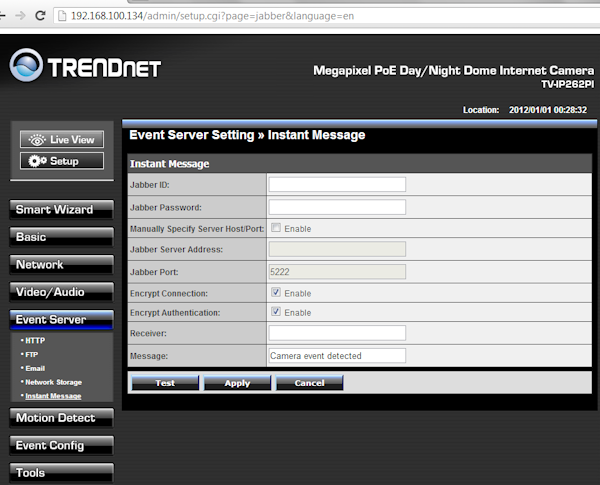
Task: Expand the Smart Wizard menu
Action: pyautogui.click(x=62, y=210)
